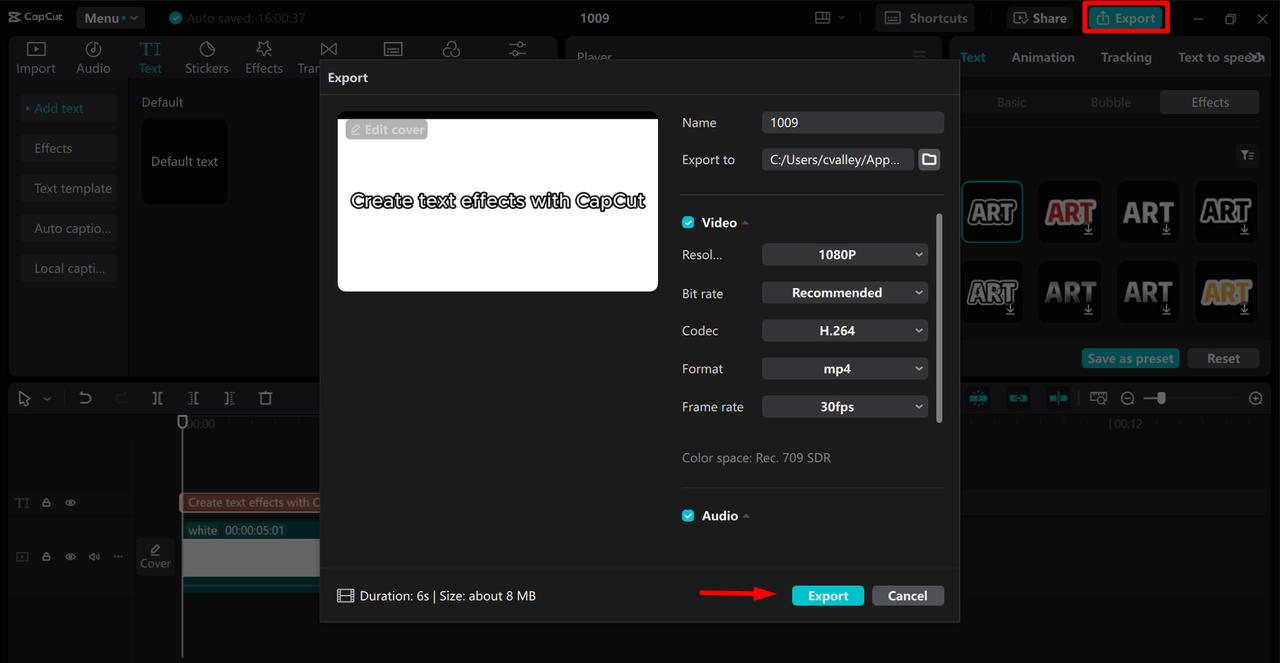The image size is (1280, 663).
Task: Select the Basic sub-tab
Action: [1011, 102]
